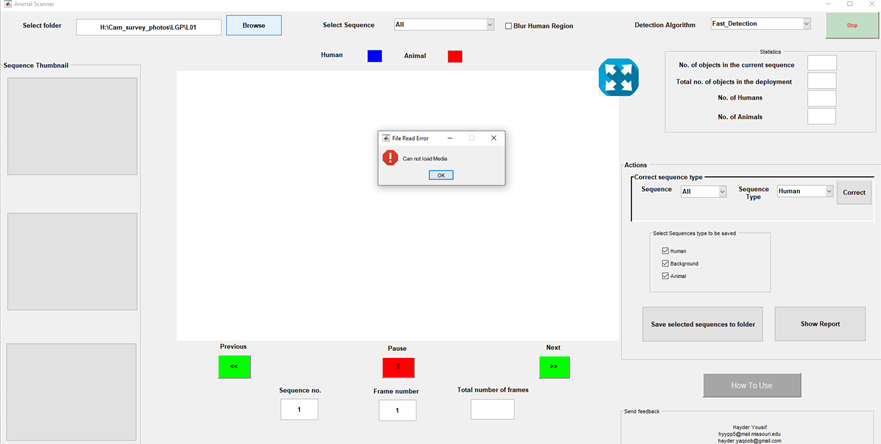Click the Show Report button
Screen dimensions: 881x444
click(820, 324)
